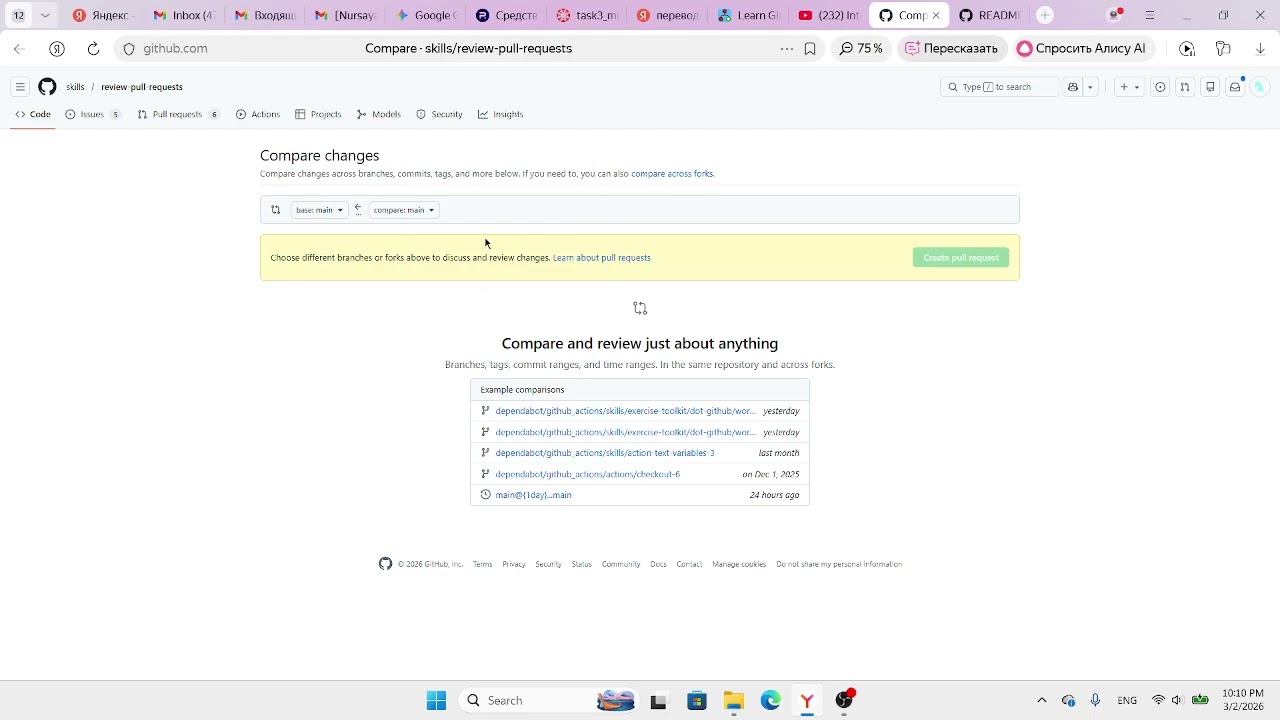Open the Models tab

379,114
